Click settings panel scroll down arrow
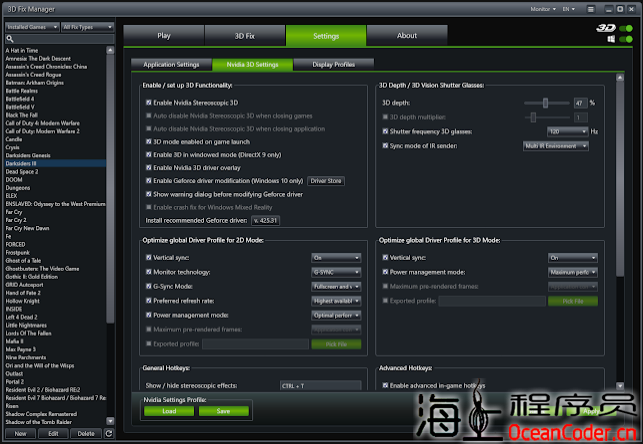Image resolution: width=643 pixels, height=444 pixels. pyautogui.click(x=620, y=386)
